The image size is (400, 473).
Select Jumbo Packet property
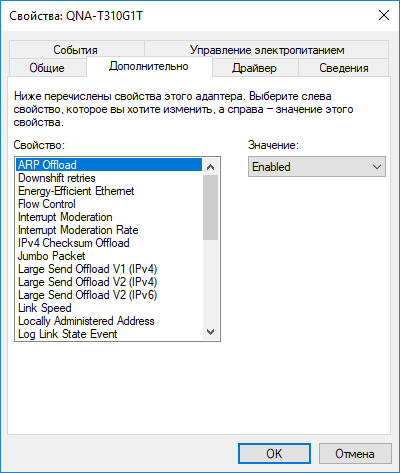pos(109,256)
